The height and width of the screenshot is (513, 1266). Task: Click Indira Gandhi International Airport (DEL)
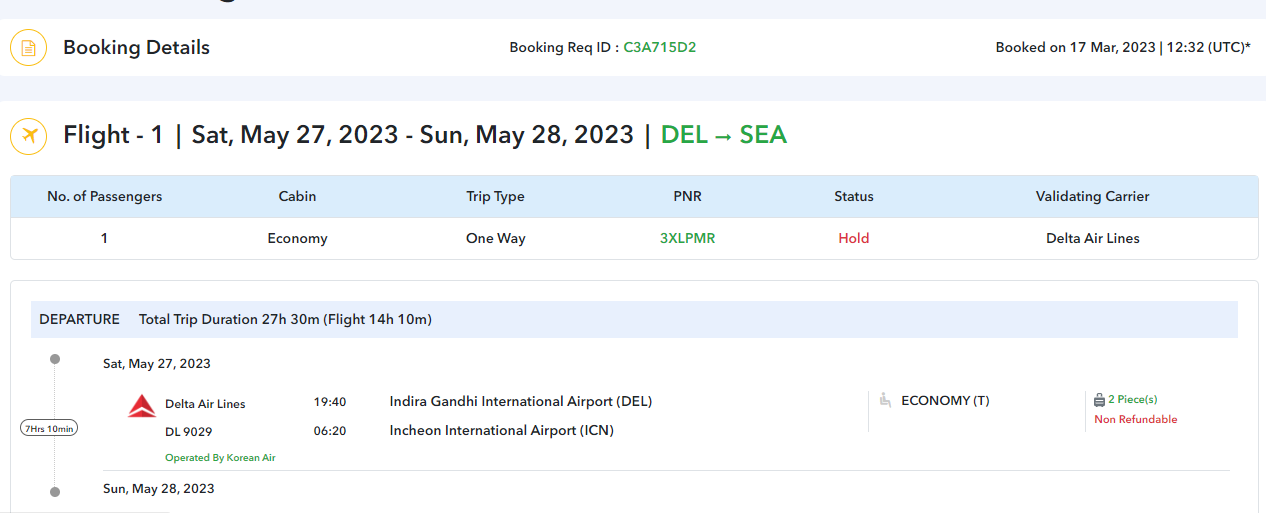click(520, 402)
